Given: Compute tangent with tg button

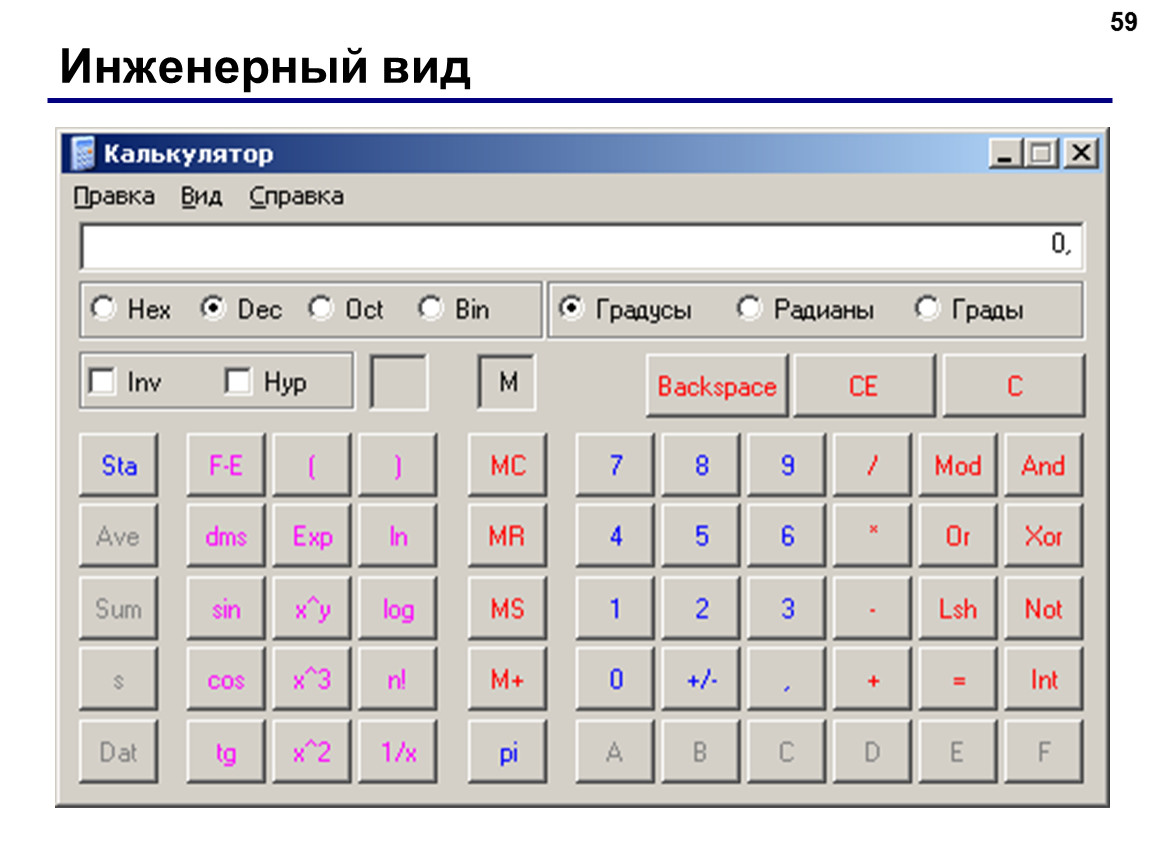Looking at the screenshot, I should [226, 752].
